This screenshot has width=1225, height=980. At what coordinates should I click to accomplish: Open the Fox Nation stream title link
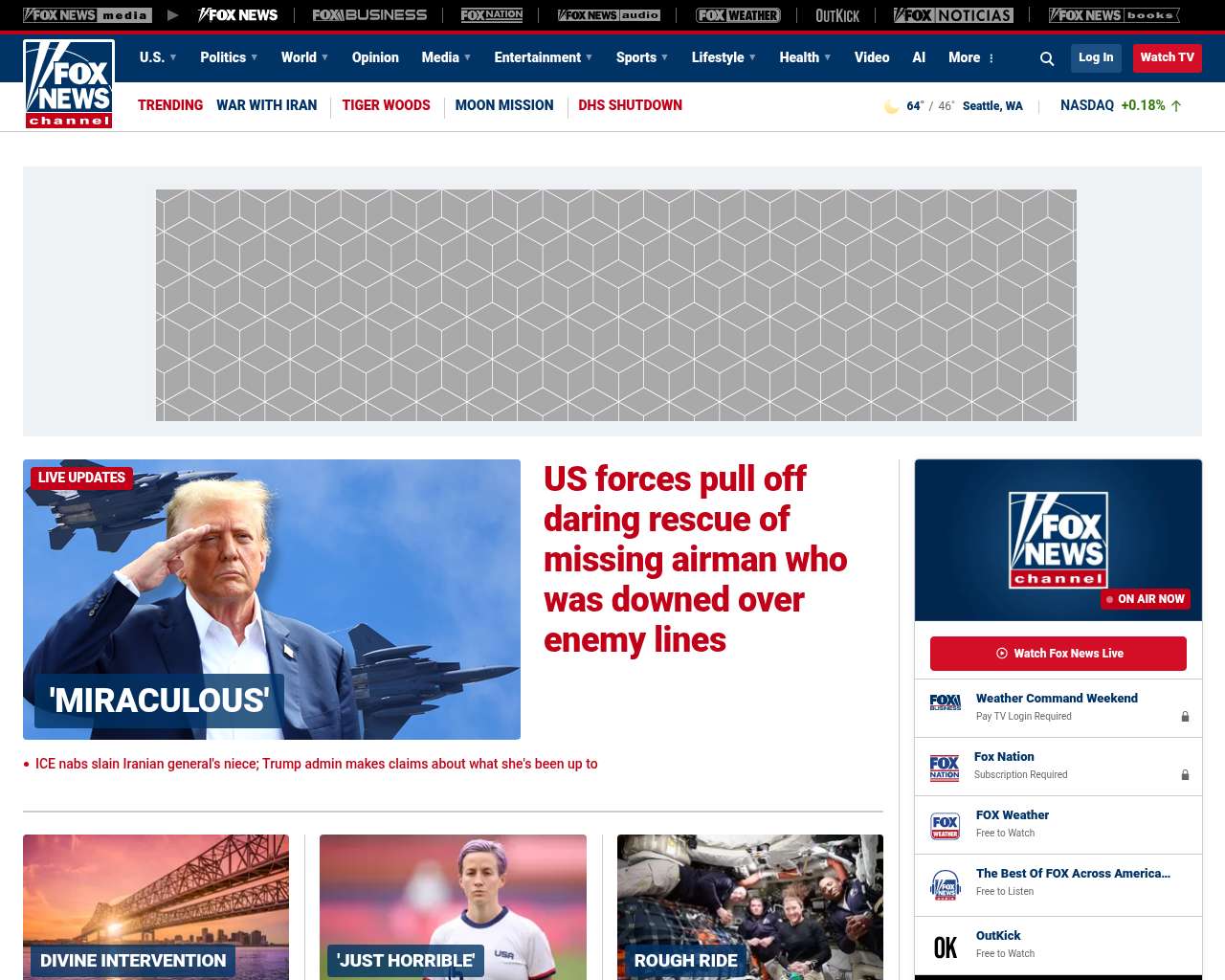tap(1004, 757)
